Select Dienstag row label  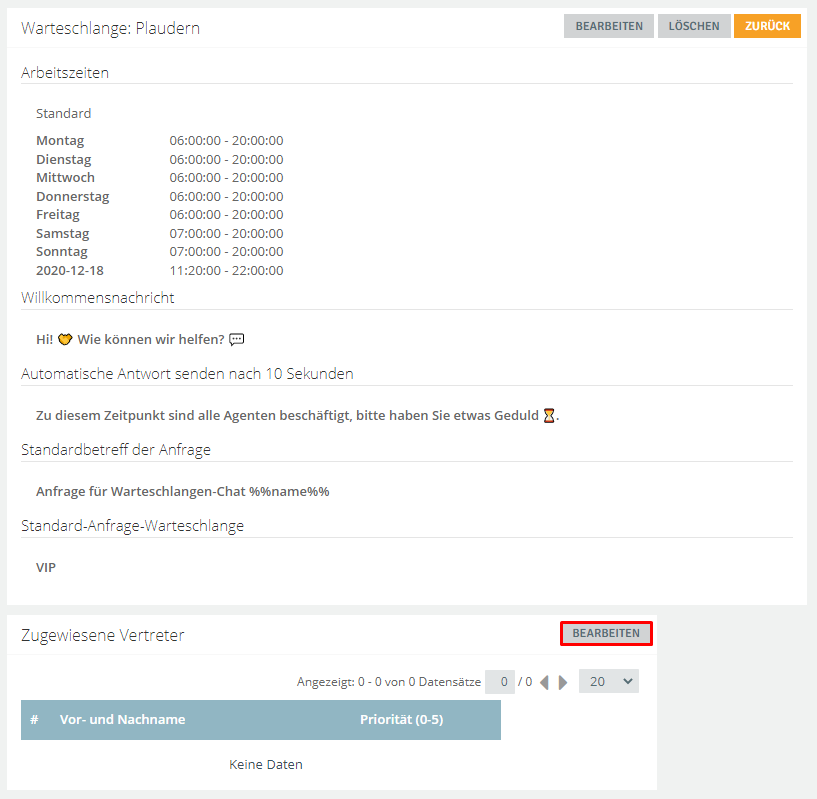pos(64,159)
